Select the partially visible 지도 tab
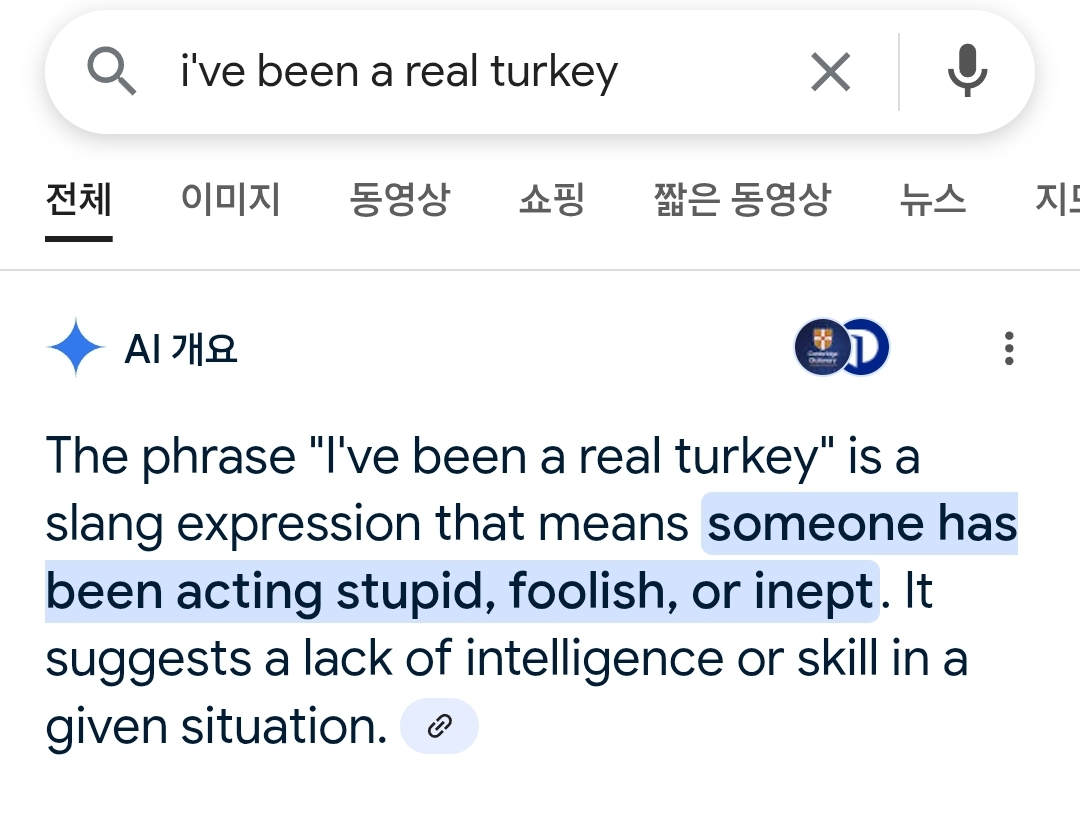Image resolution: width=1080 pixels, height=840 pixels. (x=1057, y=199)
